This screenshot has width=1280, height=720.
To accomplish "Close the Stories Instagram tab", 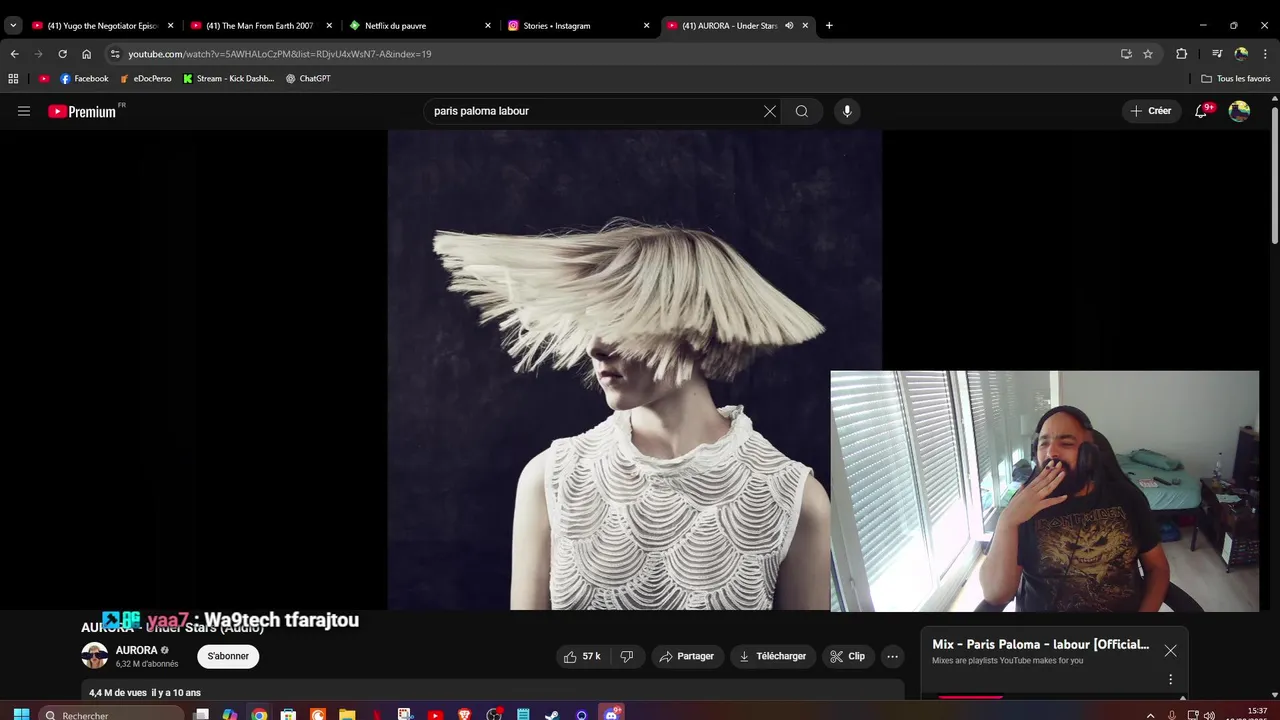I will (646, 26).
